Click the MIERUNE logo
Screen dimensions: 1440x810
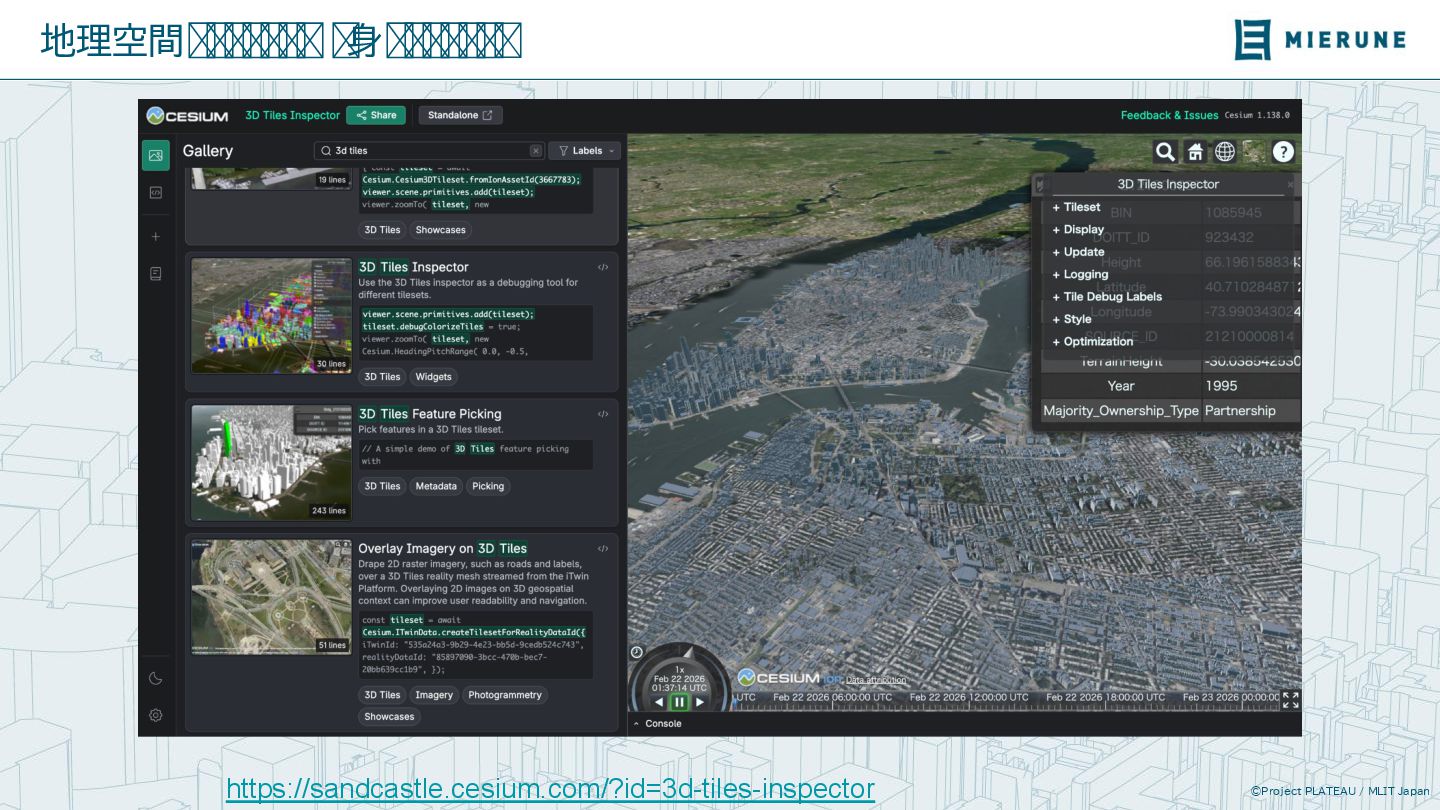[x=1319, y=39]
